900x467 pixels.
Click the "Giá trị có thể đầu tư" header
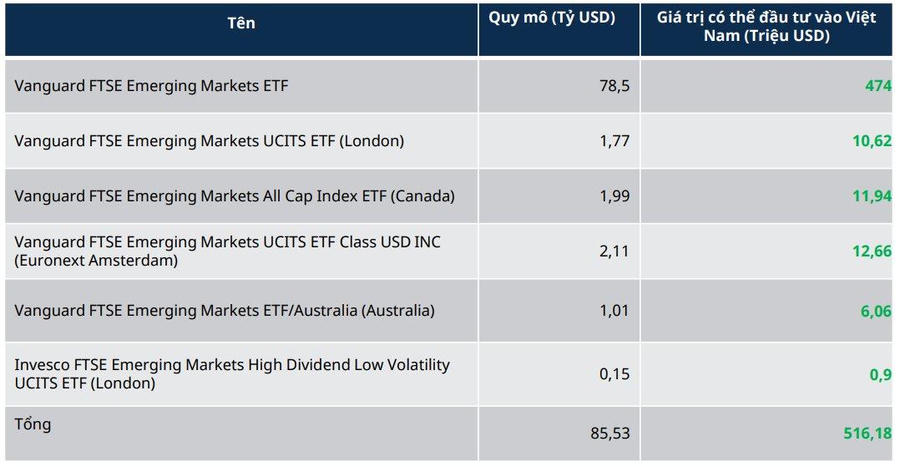pos(766,26)
